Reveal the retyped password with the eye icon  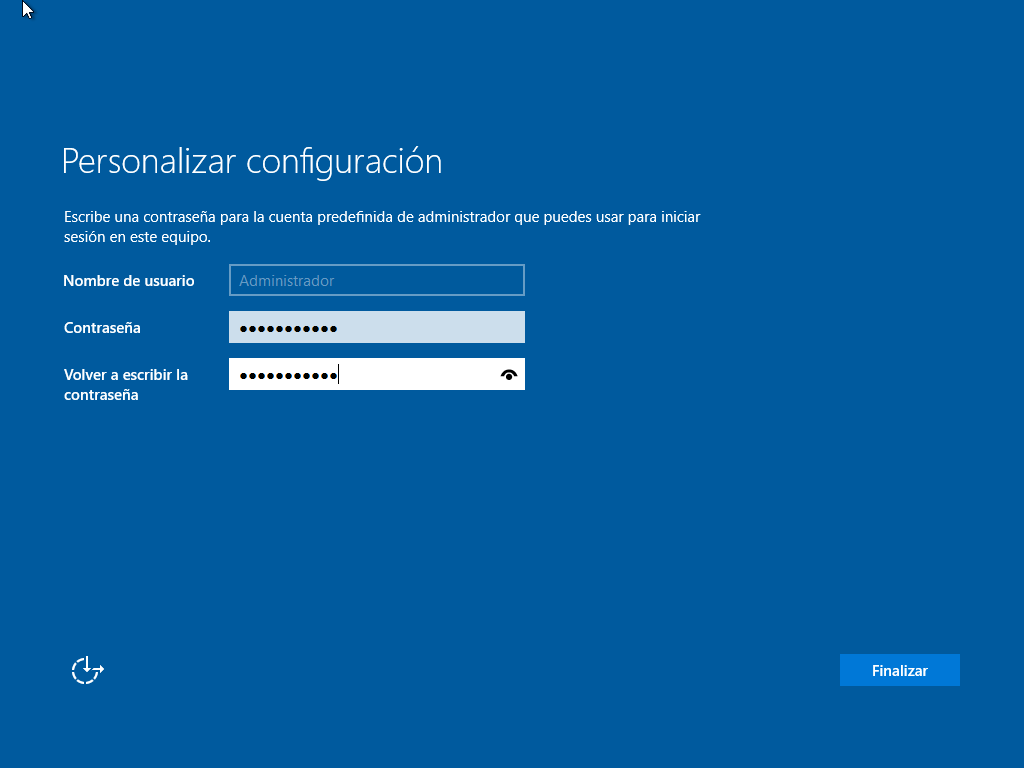[509, 375]
